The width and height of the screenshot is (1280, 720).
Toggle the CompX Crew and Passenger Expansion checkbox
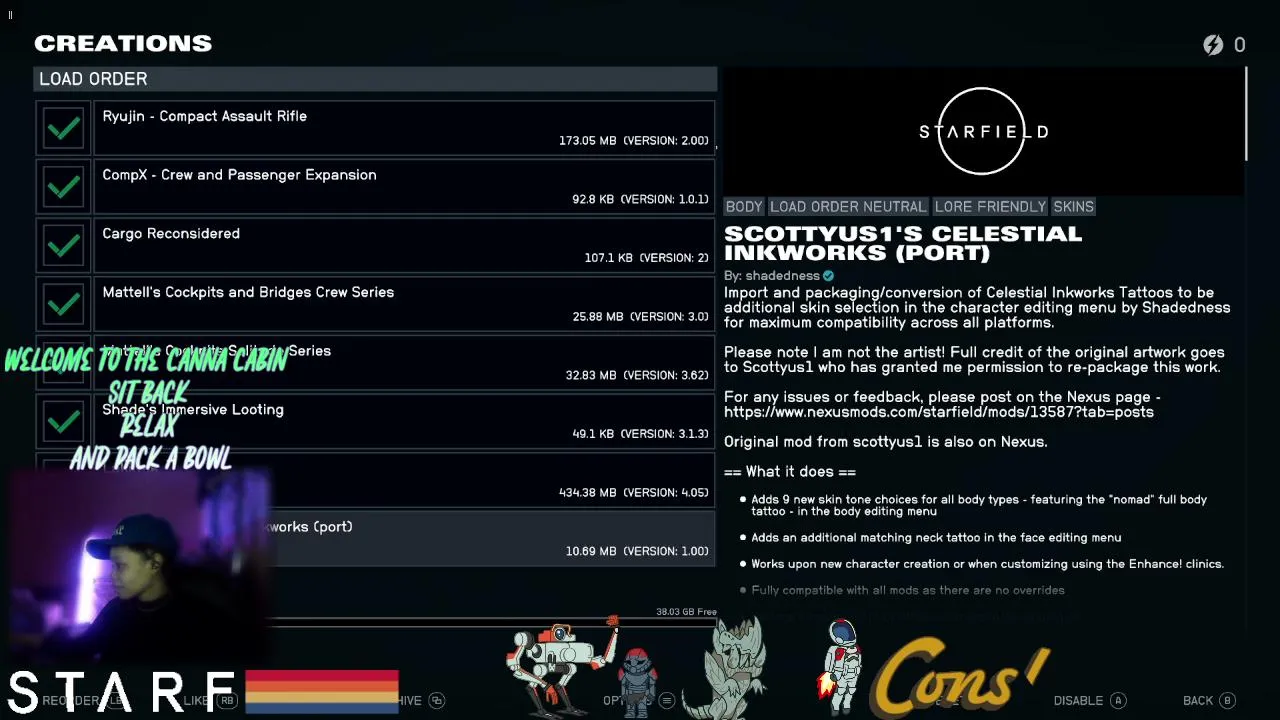pos(64,187)
